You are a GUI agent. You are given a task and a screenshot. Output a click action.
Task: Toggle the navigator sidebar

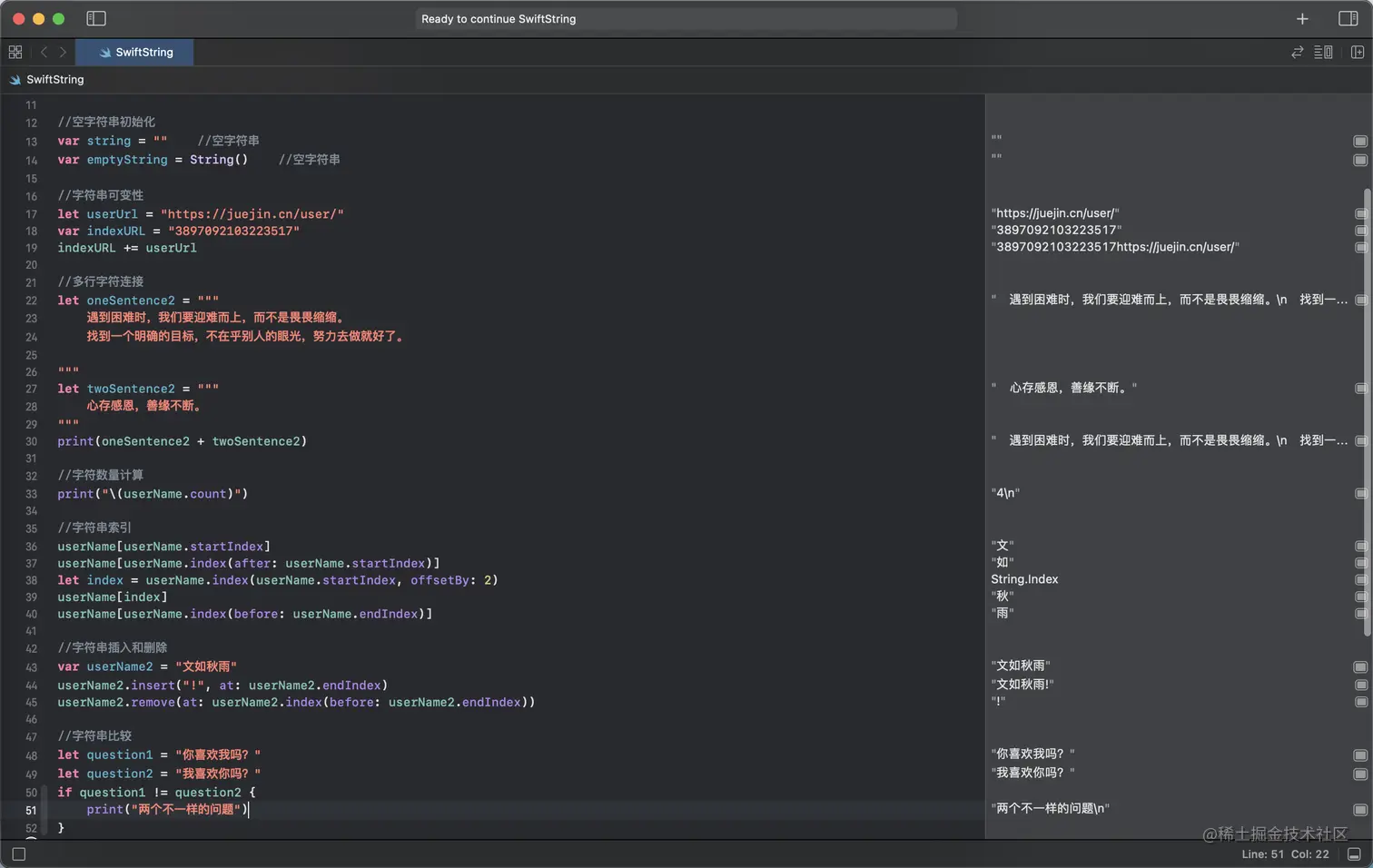tap(96, 18)
